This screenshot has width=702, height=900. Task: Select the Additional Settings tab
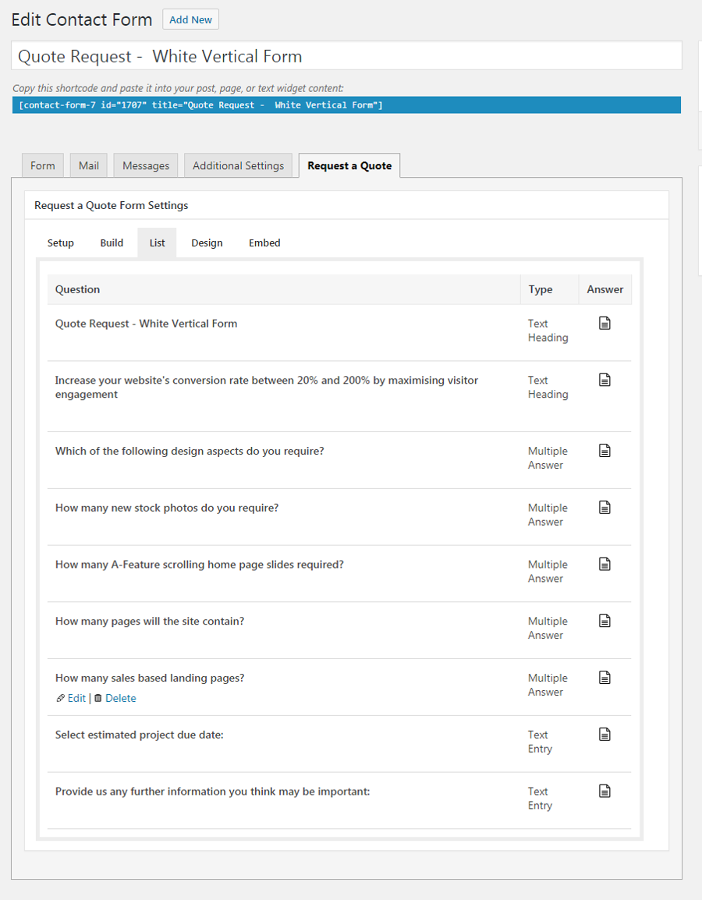point(238,166)
